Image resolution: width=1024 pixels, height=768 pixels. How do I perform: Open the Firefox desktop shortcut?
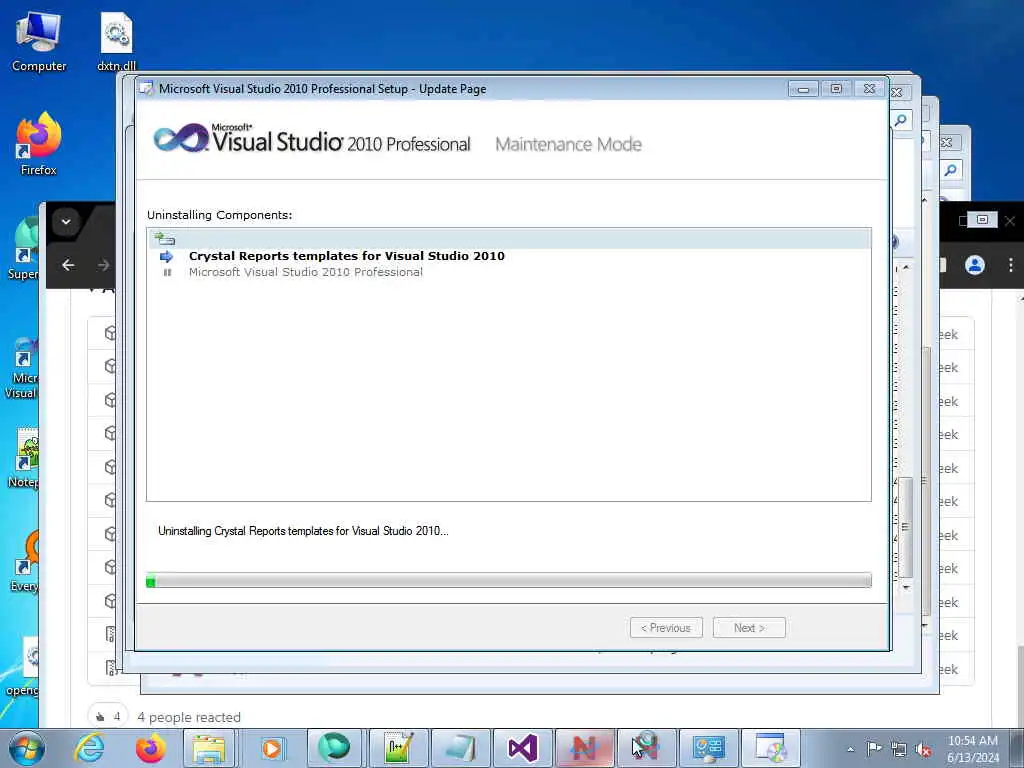click(39, 144)
